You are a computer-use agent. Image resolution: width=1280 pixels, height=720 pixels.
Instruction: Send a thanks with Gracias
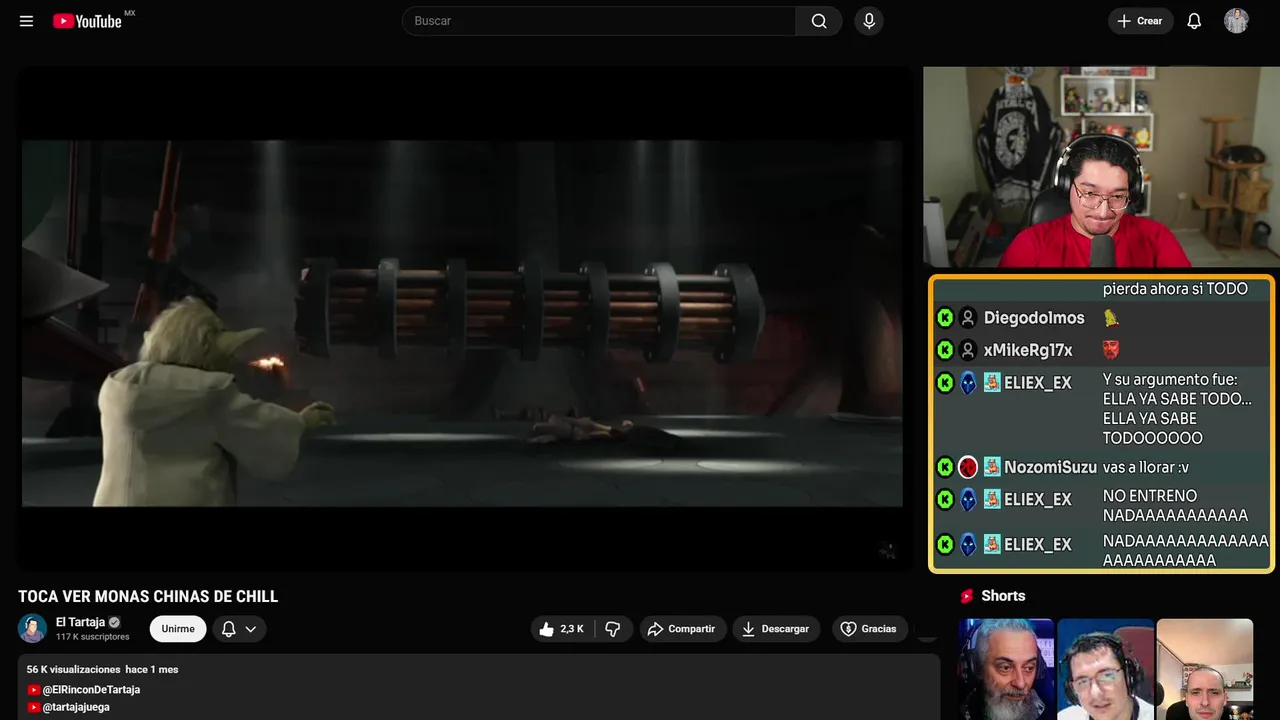(x=869, y=629)
